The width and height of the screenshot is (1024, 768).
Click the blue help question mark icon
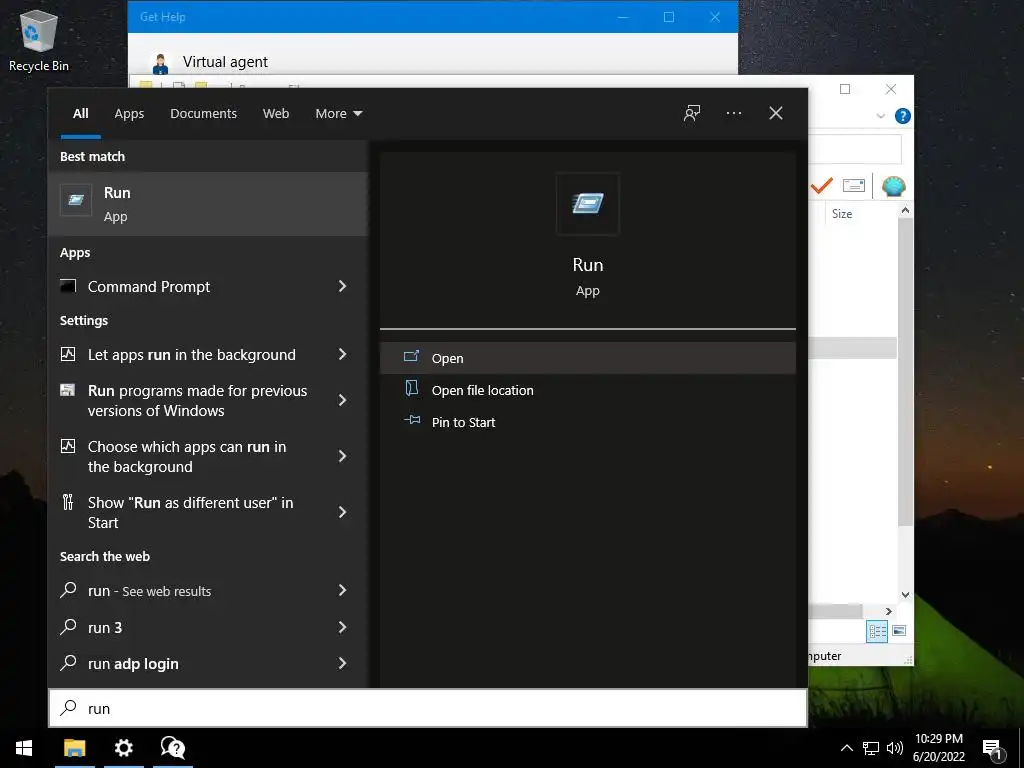[x=903, y=116]
